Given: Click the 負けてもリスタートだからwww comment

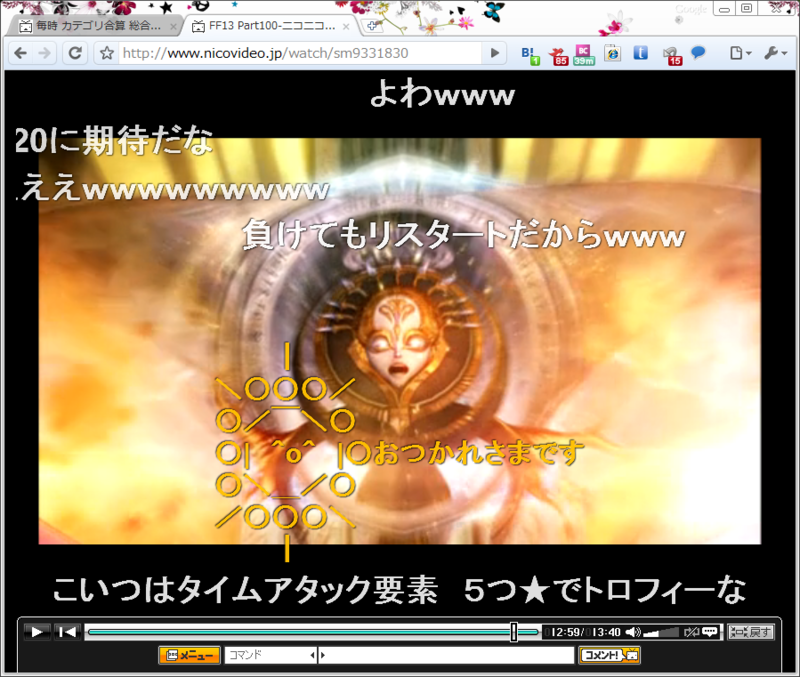Looking at the screenshot, I should point(463,235).
